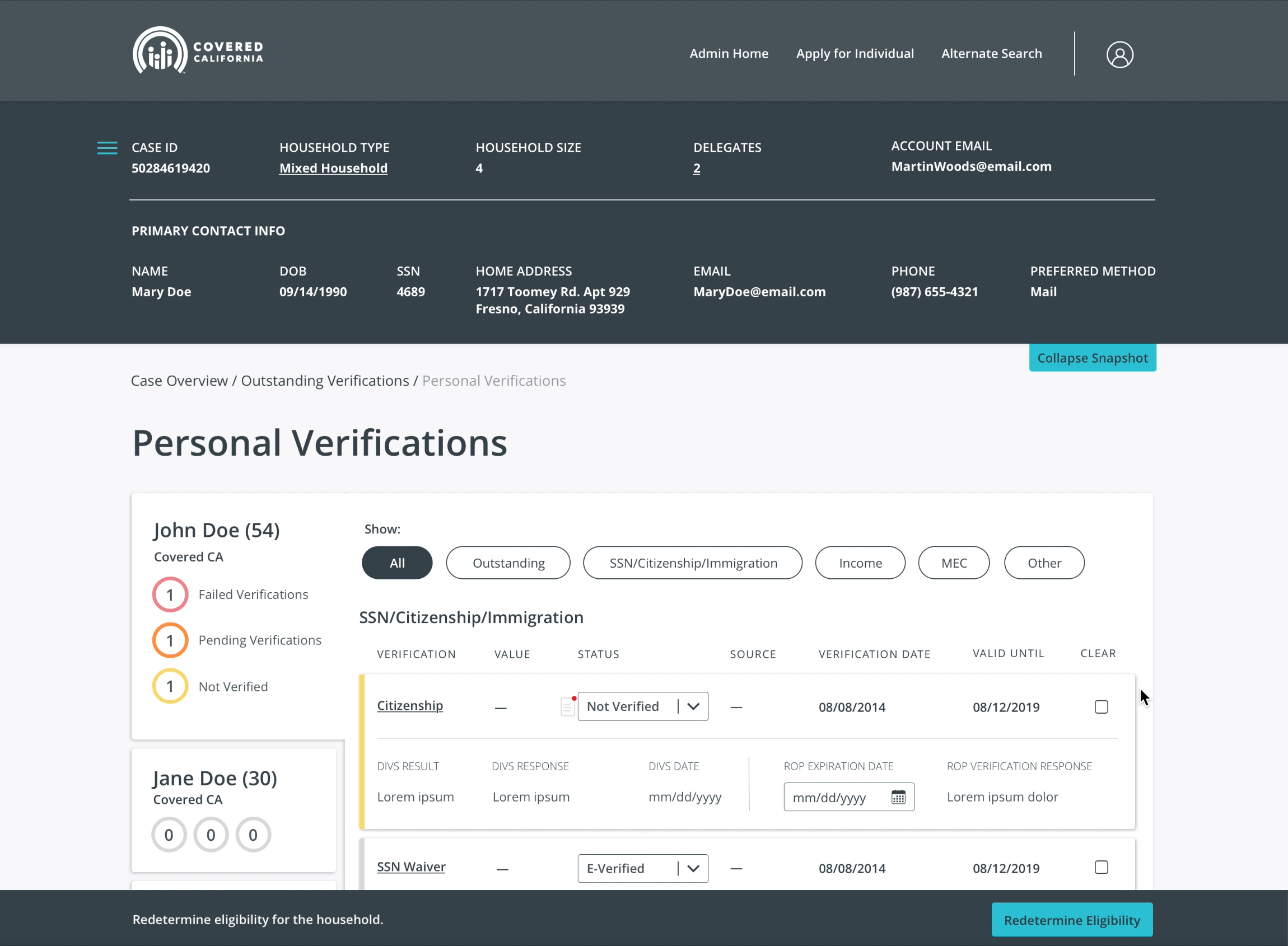Check the Clear box for Citizenship

coord(1100,706)
